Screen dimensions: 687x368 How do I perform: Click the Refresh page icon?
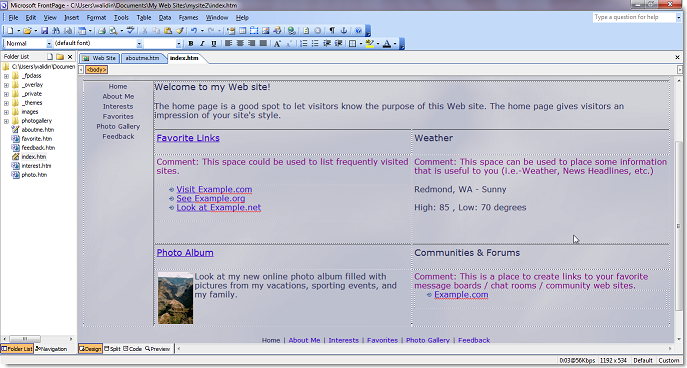(x=306, y=31)
